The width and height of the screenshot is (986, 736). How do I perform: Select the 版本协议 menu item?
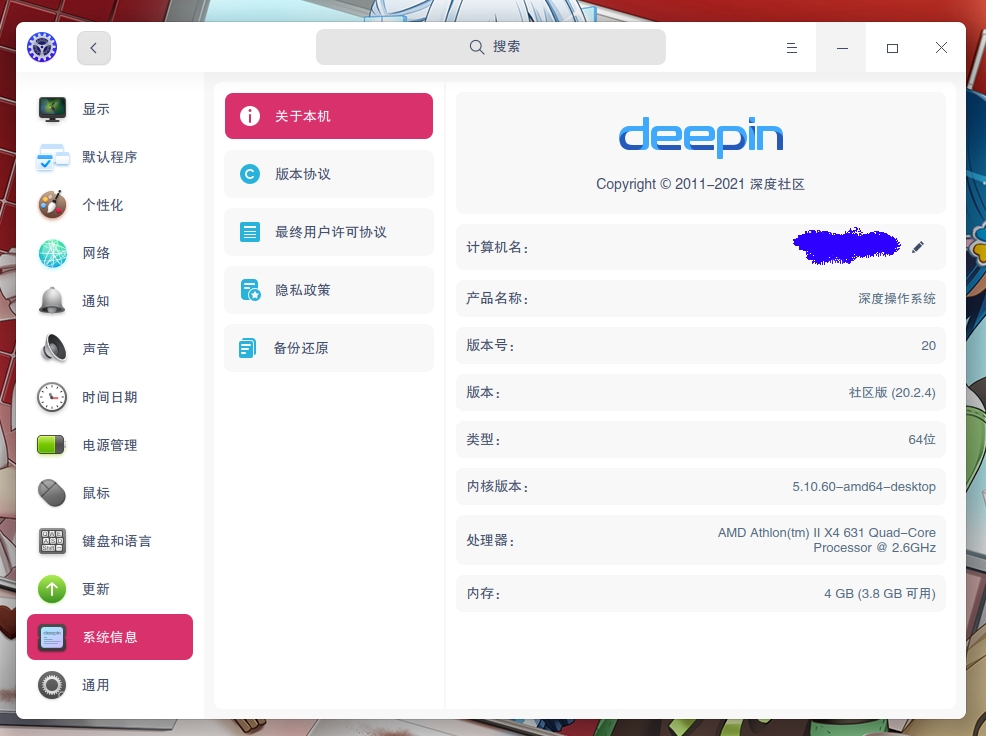click(329, 174)
